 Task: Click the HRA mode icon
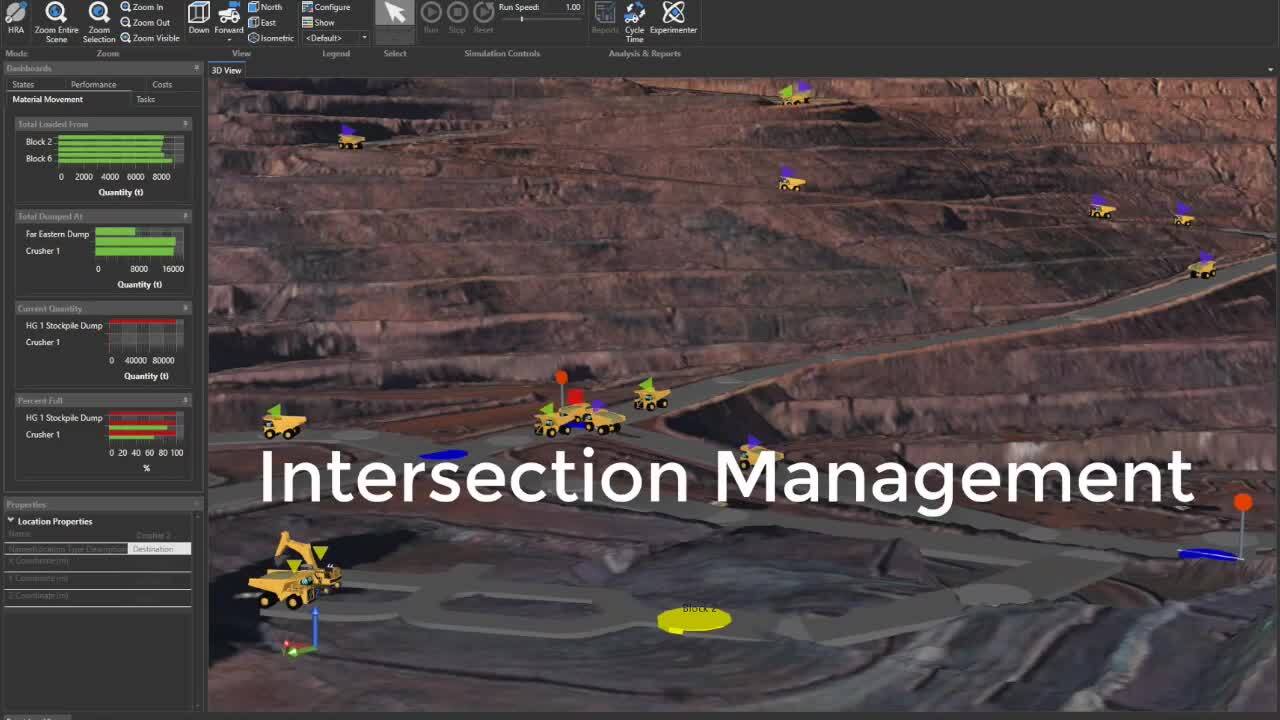coord(16,19)
